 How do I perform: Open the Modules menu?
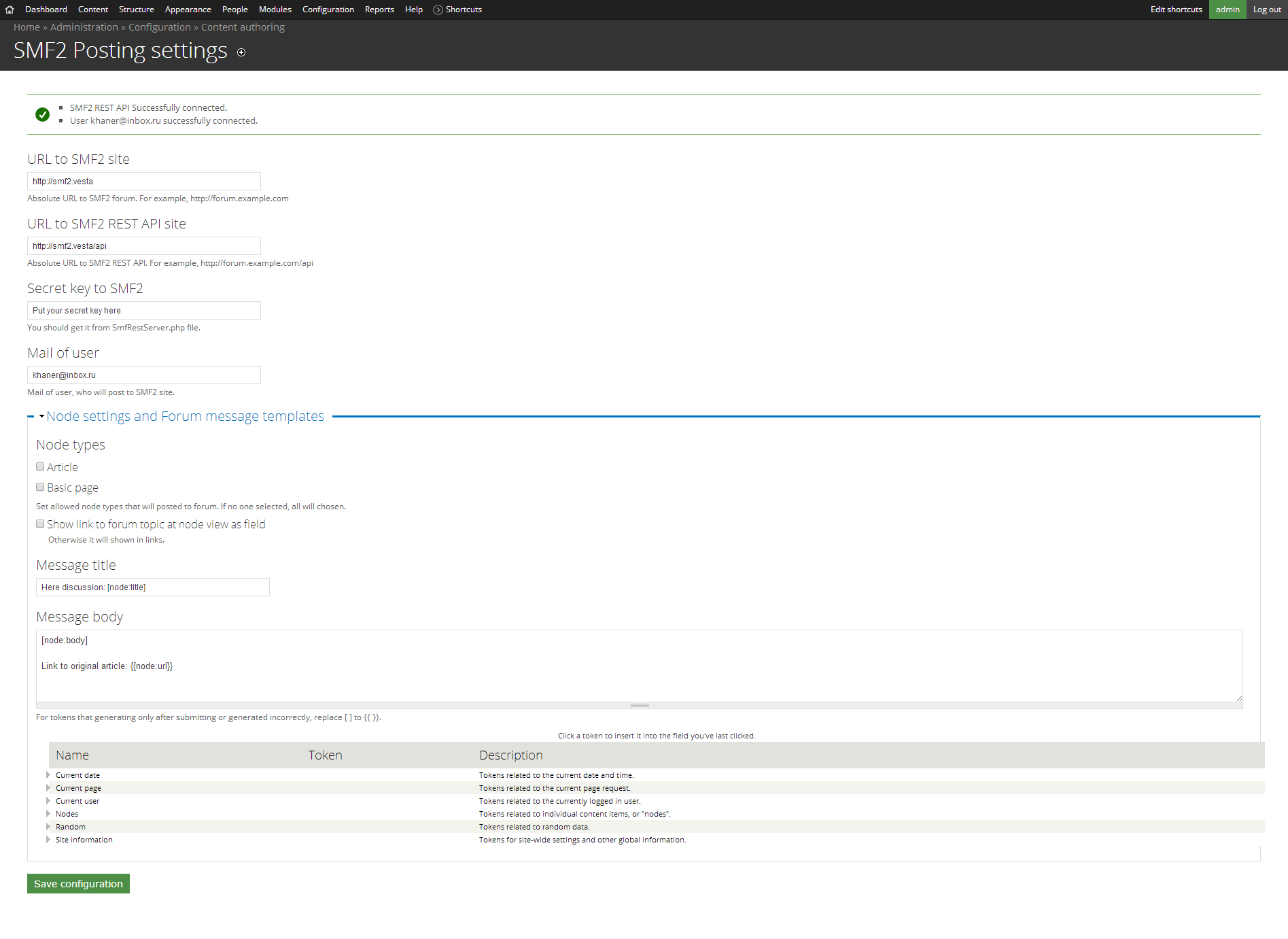pos(275,10)
